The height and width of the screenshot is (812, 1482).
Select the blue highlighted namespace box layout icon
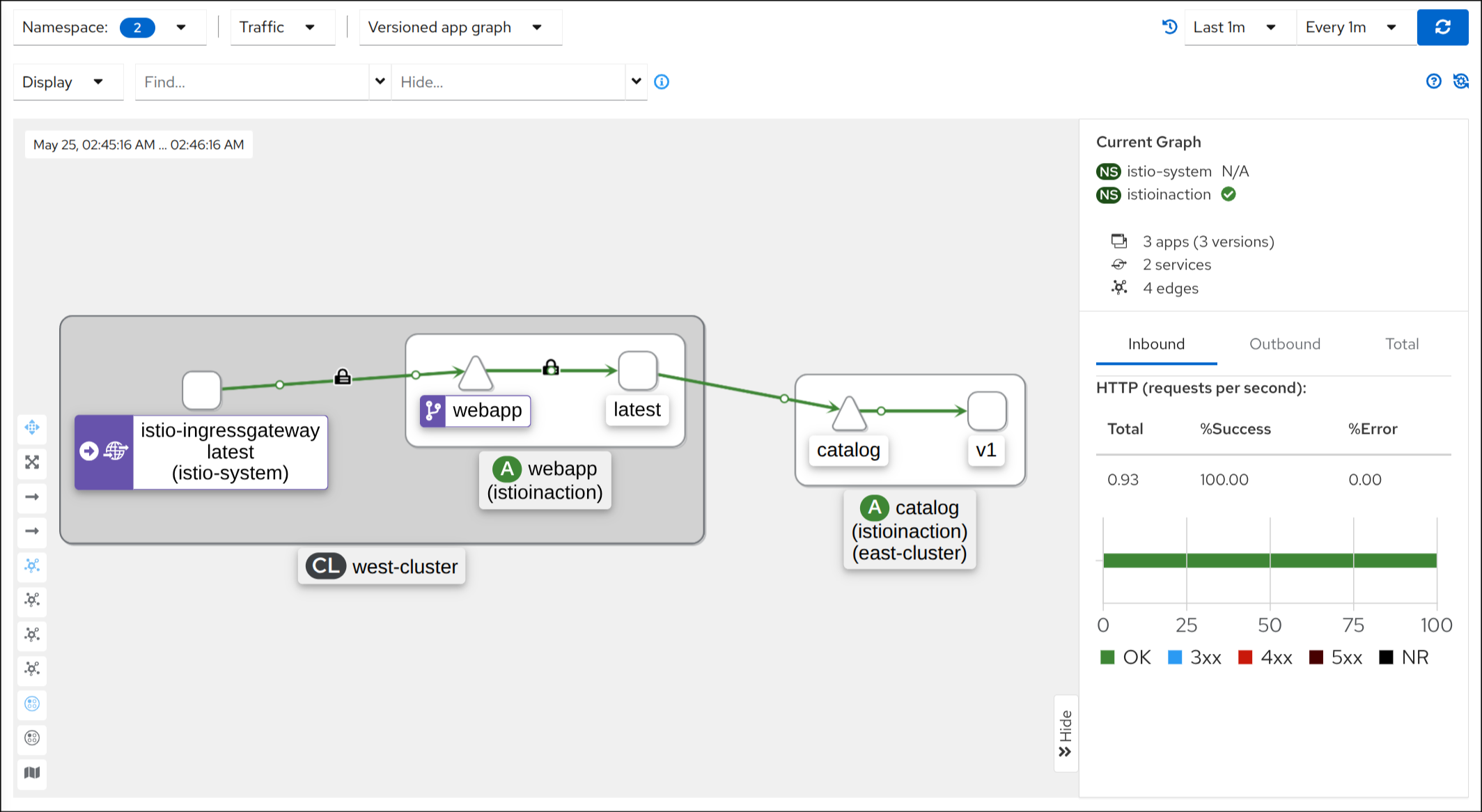(x=32, y=703)
